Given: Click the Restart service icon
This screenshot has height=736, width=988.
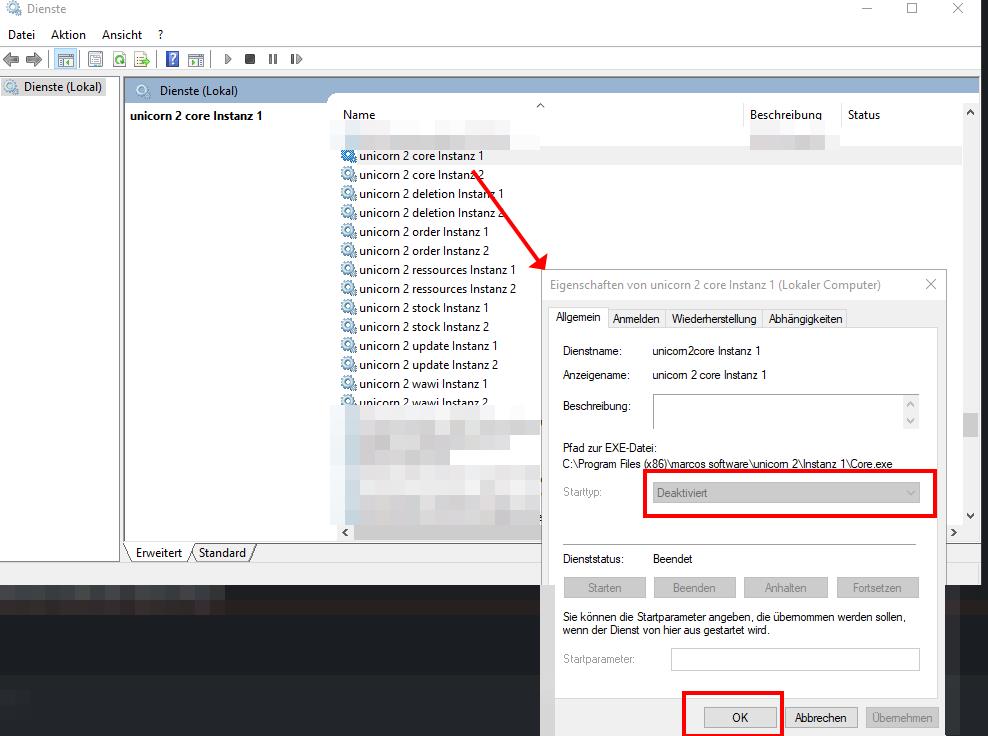Looking at the screenshot, I should coord(296,59).
